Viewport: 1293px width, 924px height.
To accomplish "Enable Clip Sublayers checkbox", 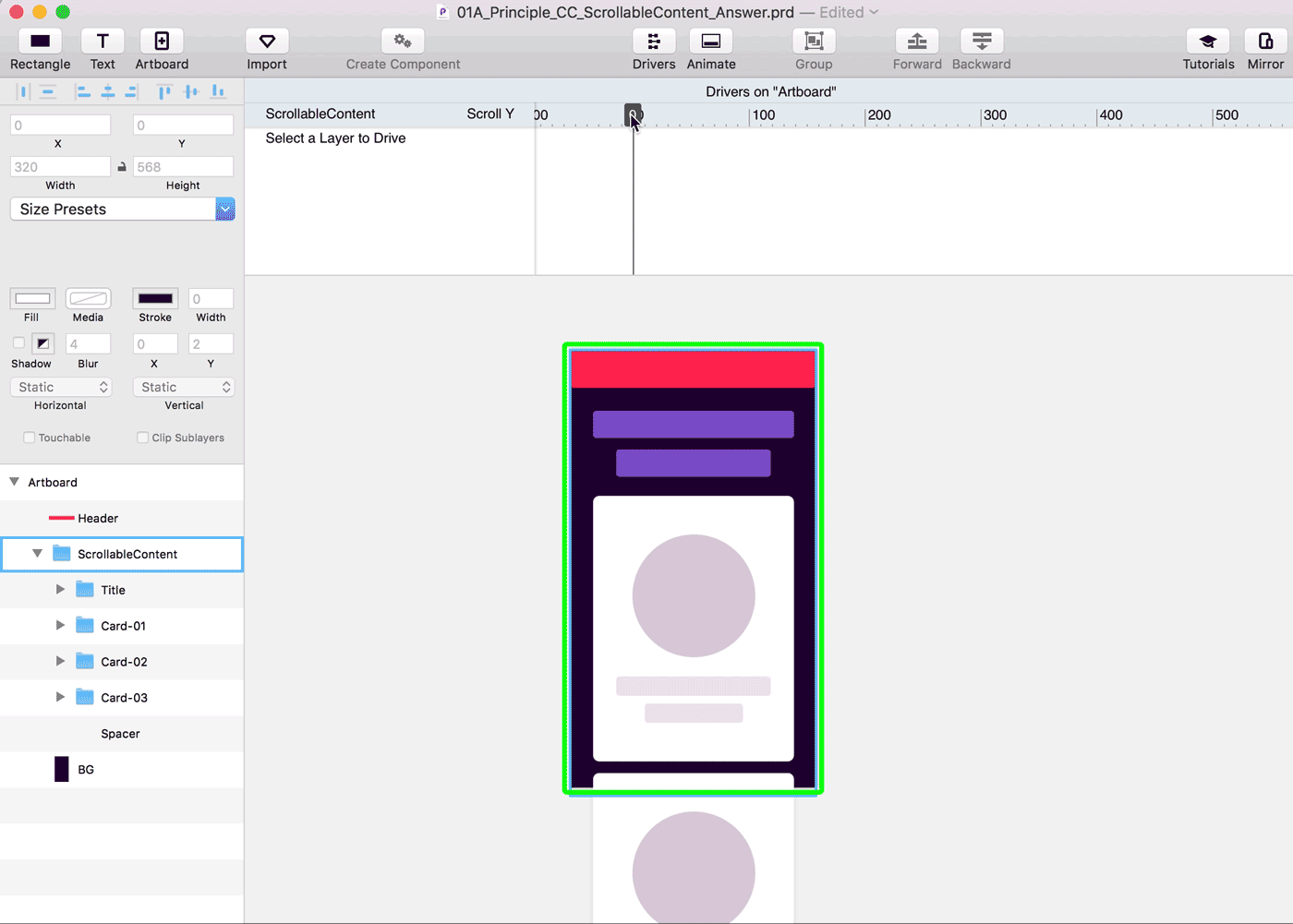I will point(143,438).
